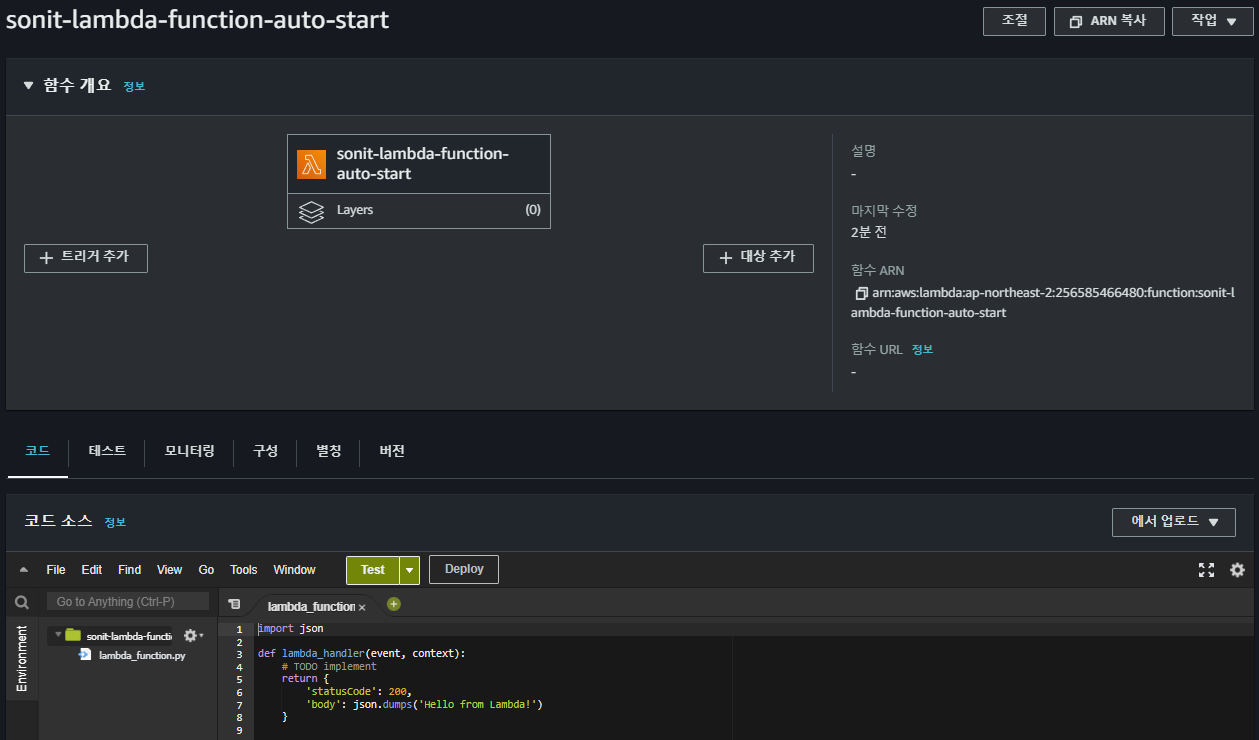The image size is (1259, 740).
Task: Switch to the 버전 tab
Action: pos(392,451)
